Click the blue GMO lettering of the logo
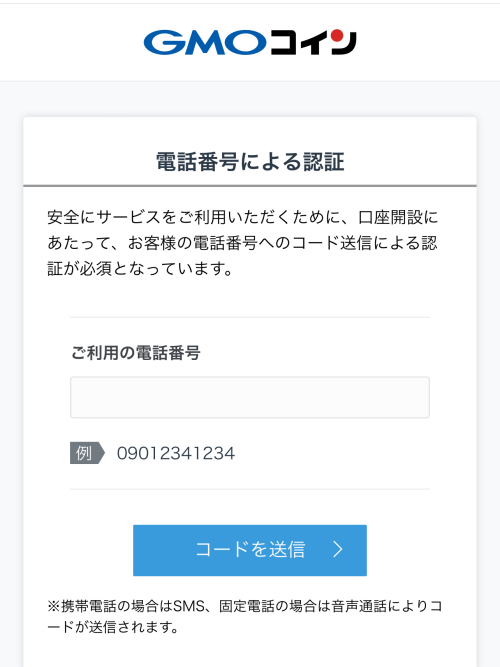 pos(205,43)
